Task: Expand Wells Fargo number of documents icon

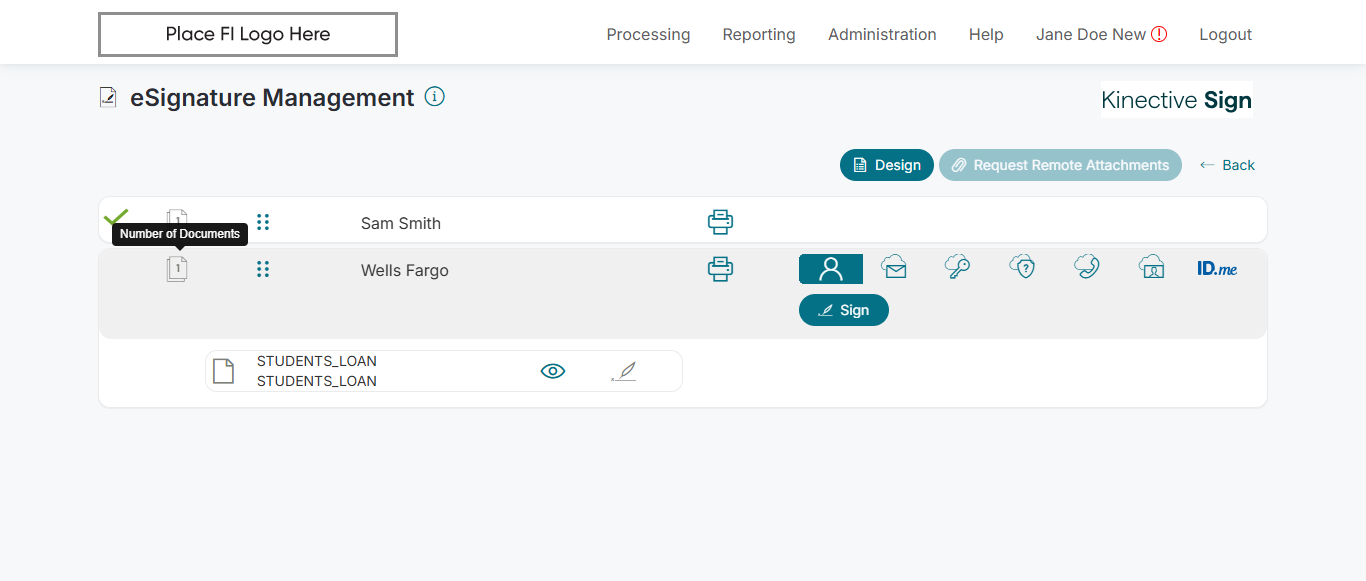Action: tap(177, 269)
